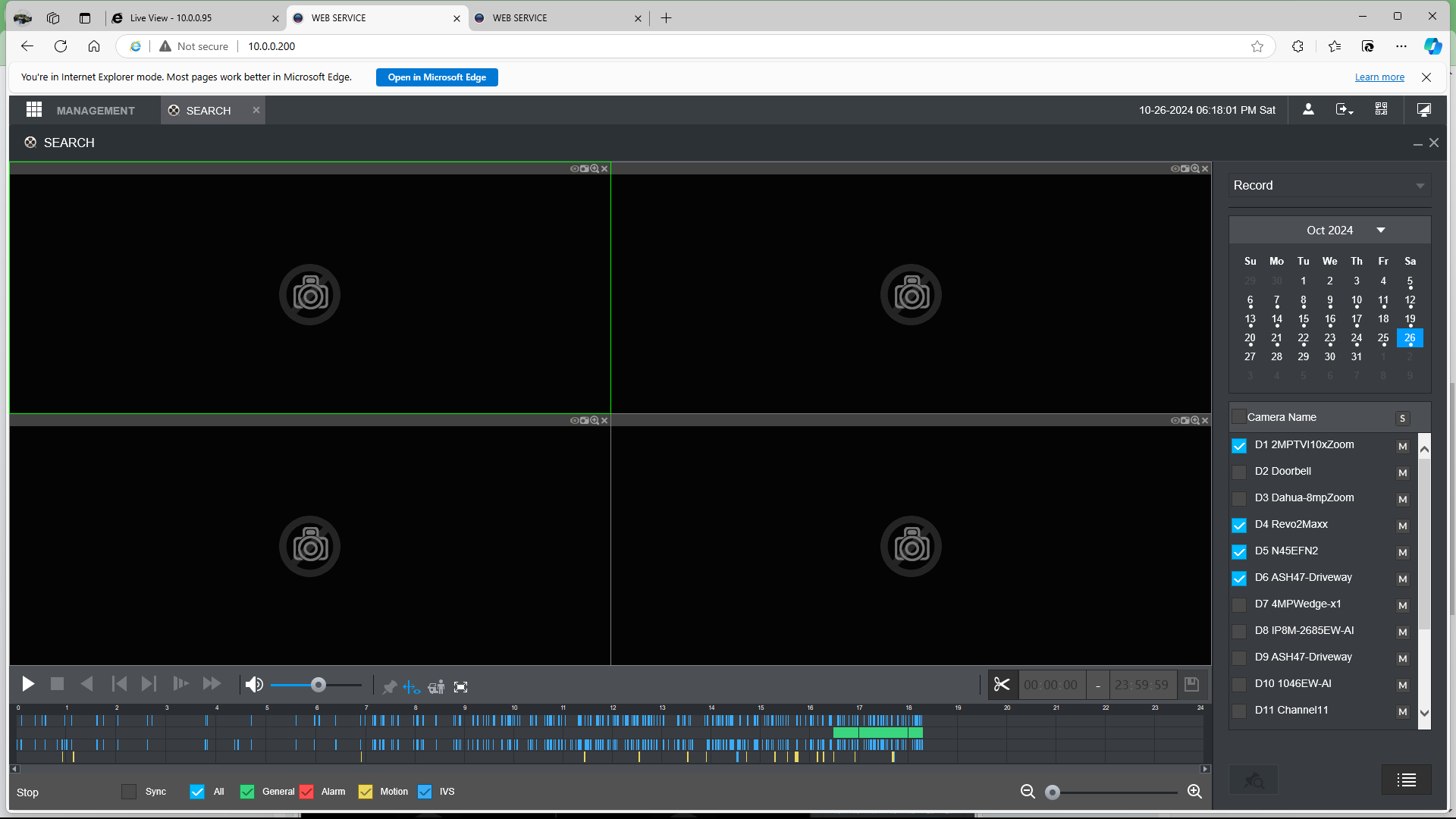Click the fullscreen icon in playback bar
This screenshot has height=819, width=1456.
(x=460, y=687)
